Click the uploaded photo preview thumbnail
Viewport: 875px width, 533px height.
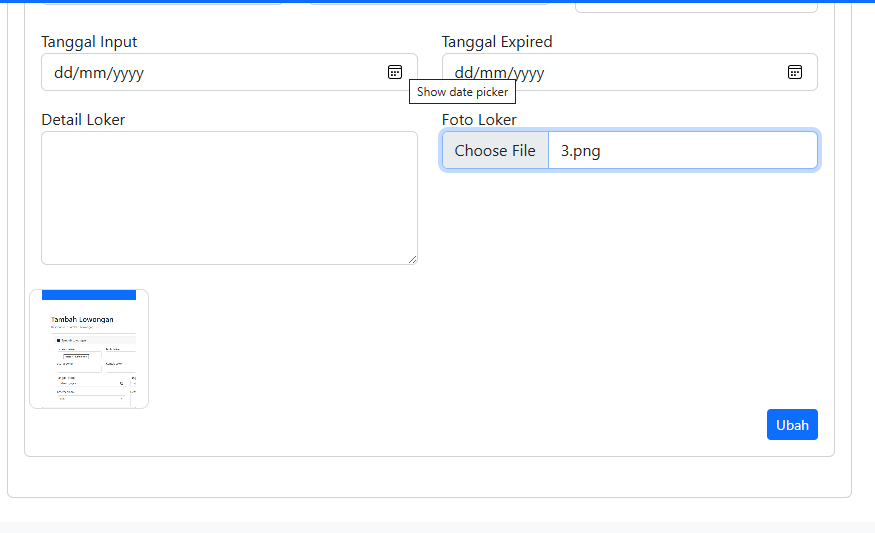click(x=89, y=349)
